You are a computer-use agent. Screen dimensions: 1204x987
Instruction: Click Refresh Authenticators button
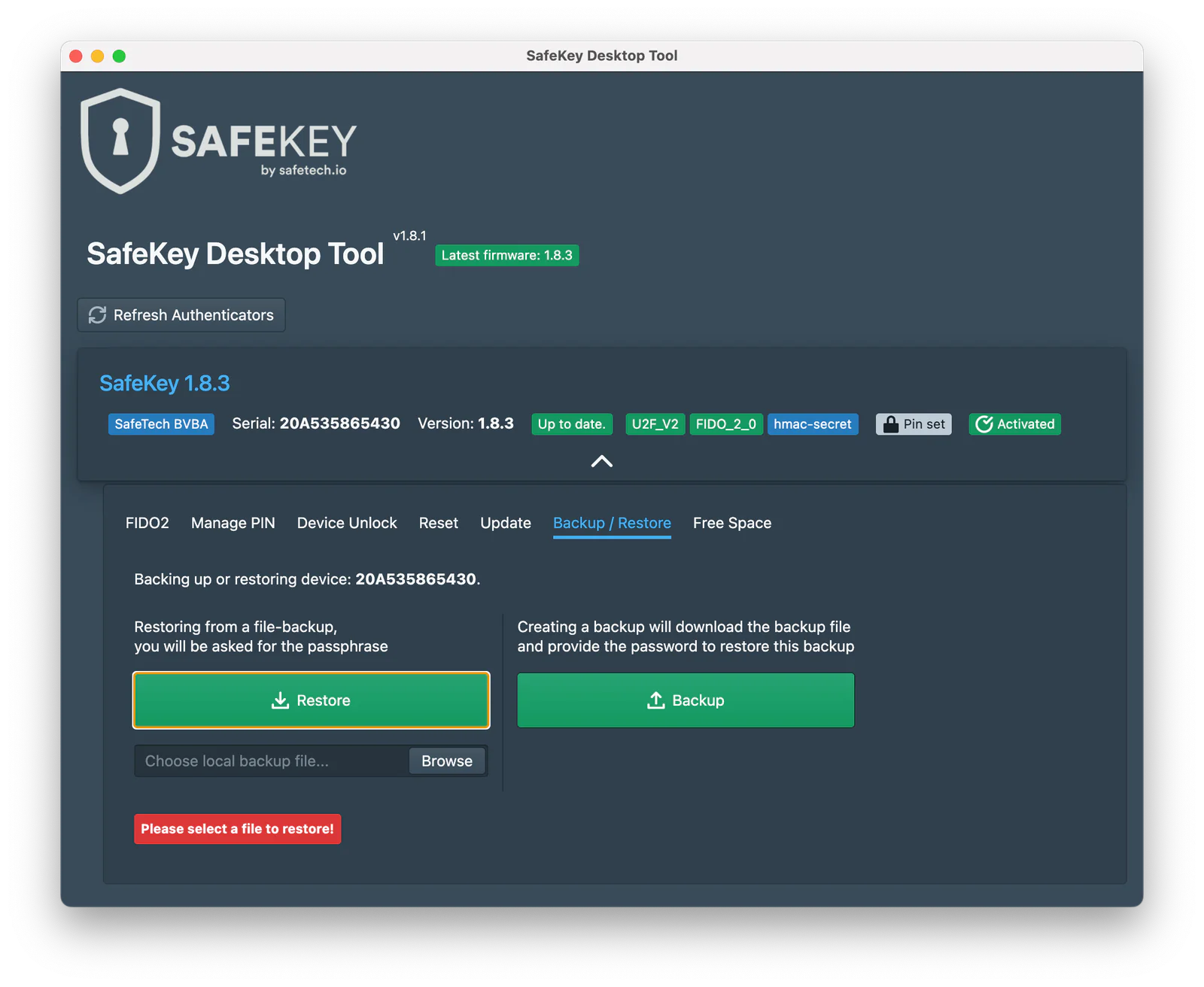point(181,315)
